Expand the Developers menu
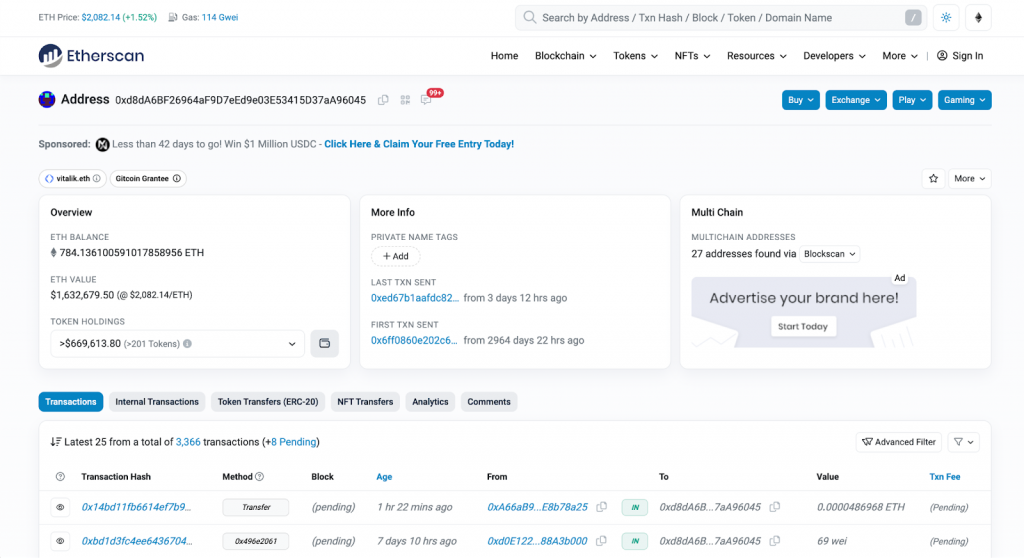The width and height of the screenshot is (1024, 558). (x=835, y=56)
